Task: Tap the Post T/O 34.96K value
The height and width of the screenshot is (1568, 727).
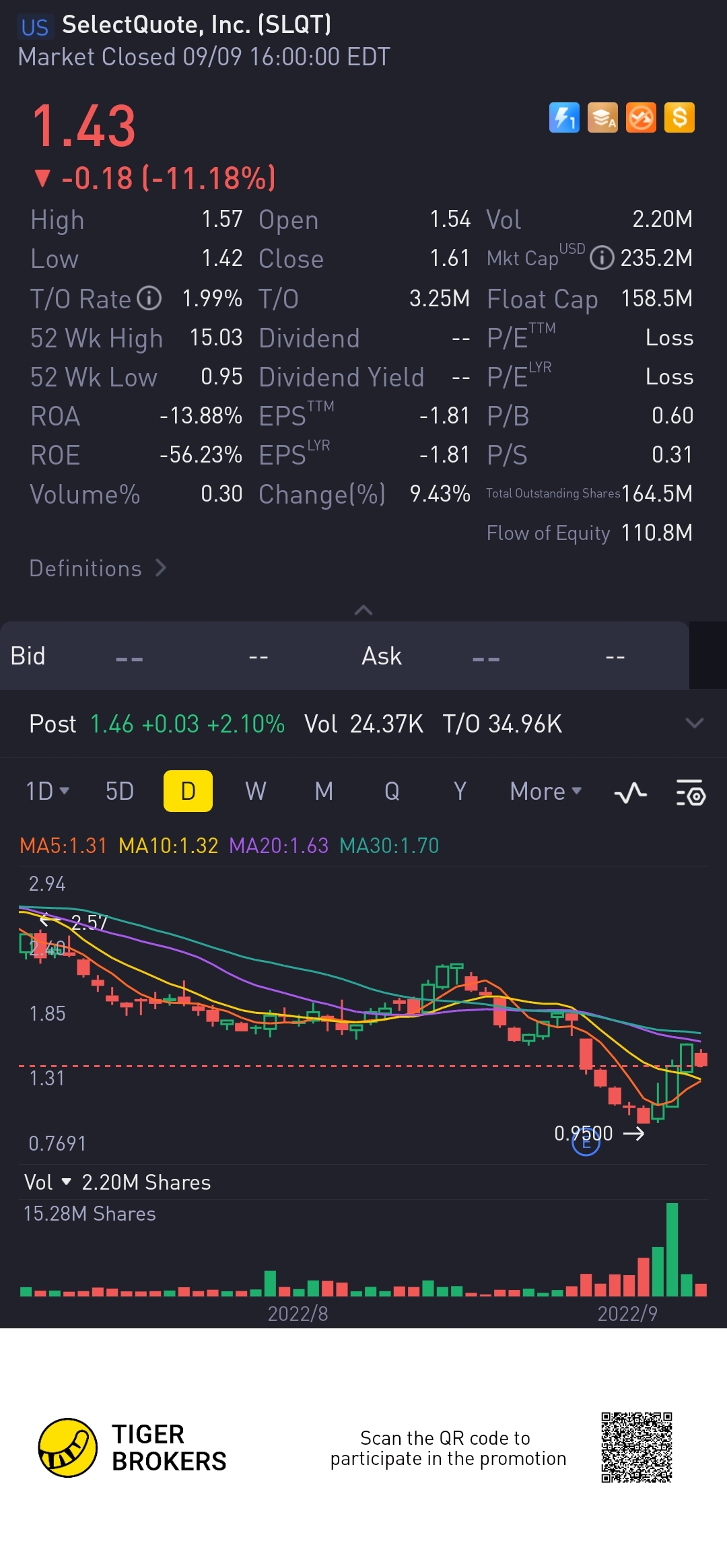Action: point(524,724)
